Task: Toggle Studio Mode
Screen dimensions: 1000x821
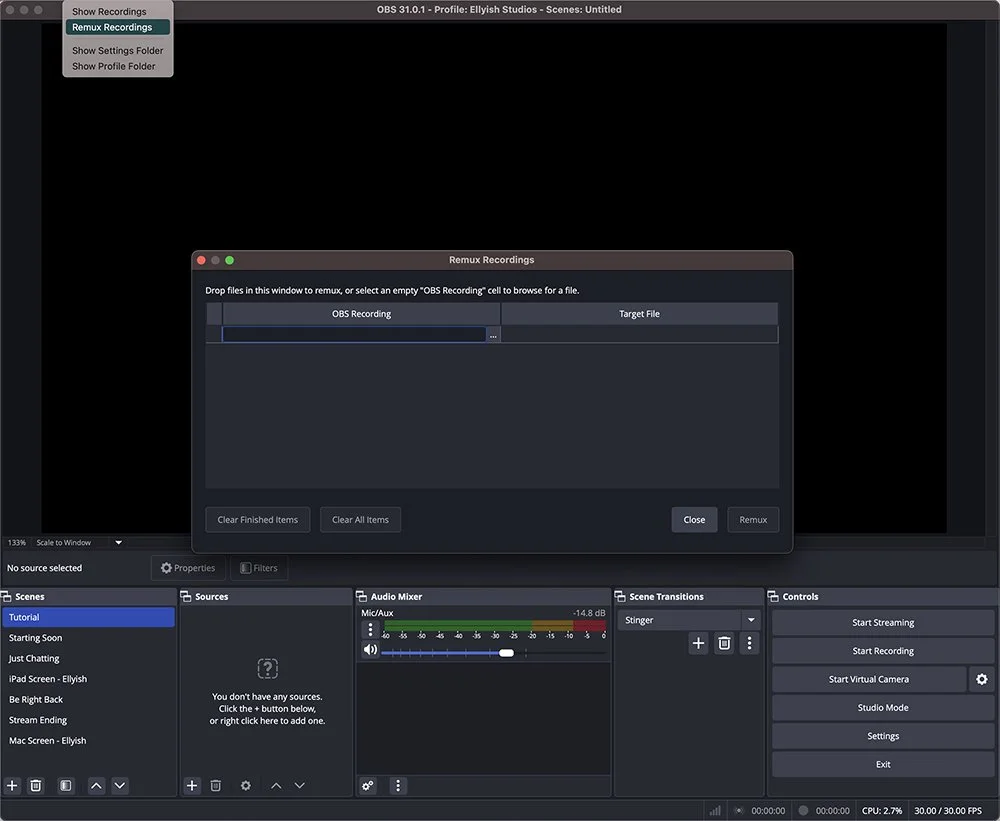Action: tap(883, 707)
